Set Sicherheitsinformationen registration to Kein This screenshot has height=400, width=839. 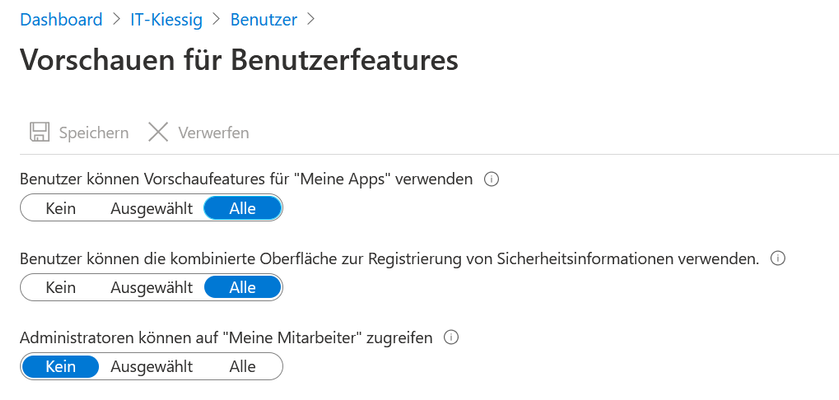(x=60, y=288)
